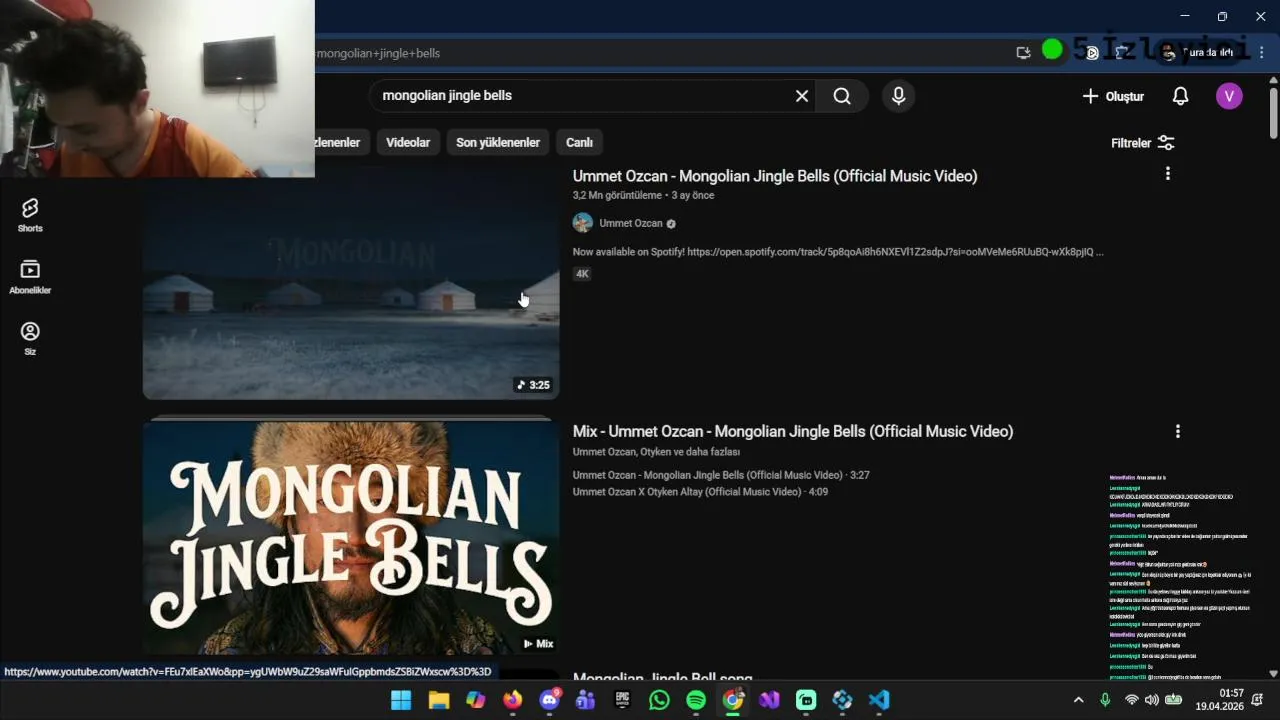Select the Videolar filter chip
This screenshot has width=1280, height=720.
(x=408, y=143)
